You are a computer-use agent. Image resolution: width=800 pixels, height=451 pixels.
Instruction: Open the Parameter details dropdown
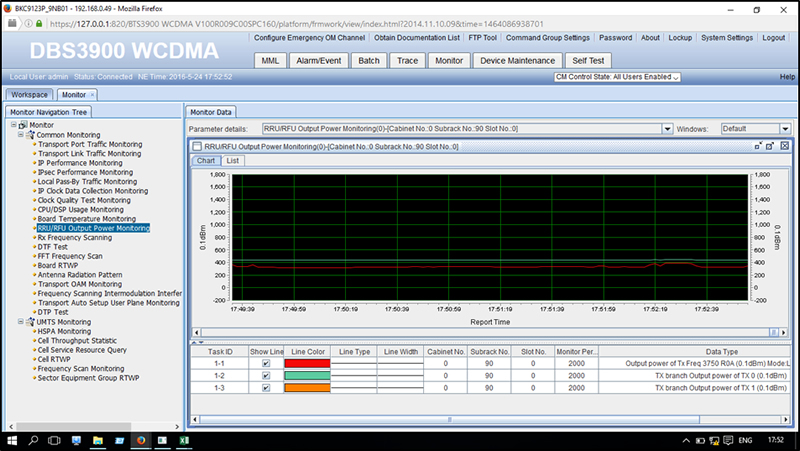[x=667, y=129]
